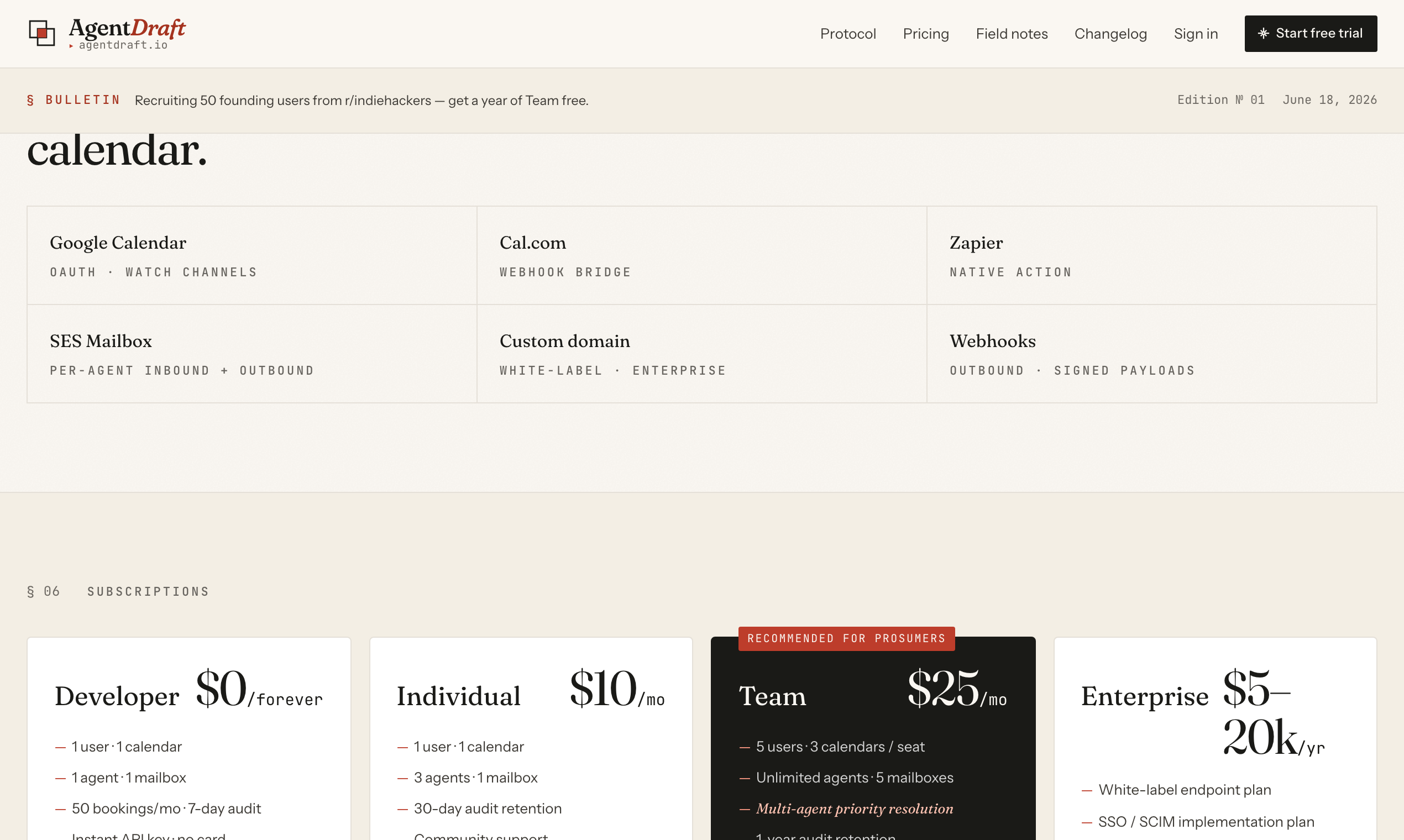
Task: Select the Google Calendar integration card
Action: [252, 255]
